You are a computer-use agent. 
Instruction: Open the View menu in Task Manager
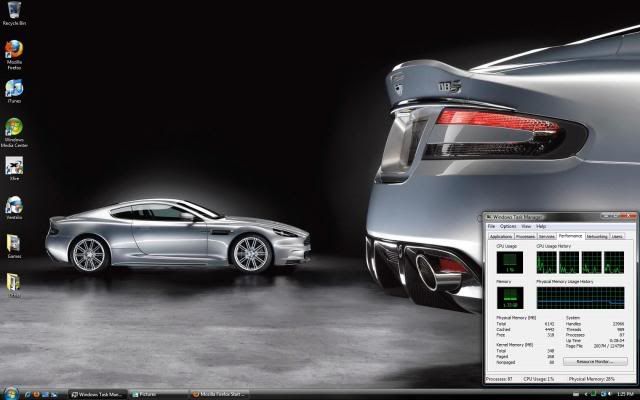pyautogui.click(x=526, y=226)
